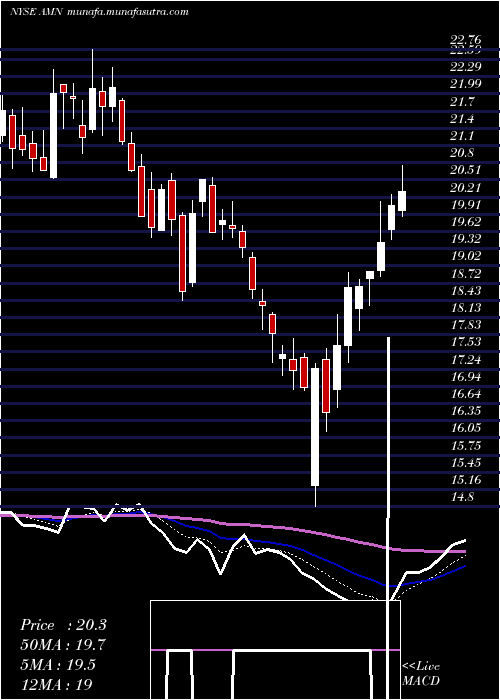Click the tall white candle bottoming near 15.16
Viewport: 500px width, 700px height.
(x=315, y=427)
